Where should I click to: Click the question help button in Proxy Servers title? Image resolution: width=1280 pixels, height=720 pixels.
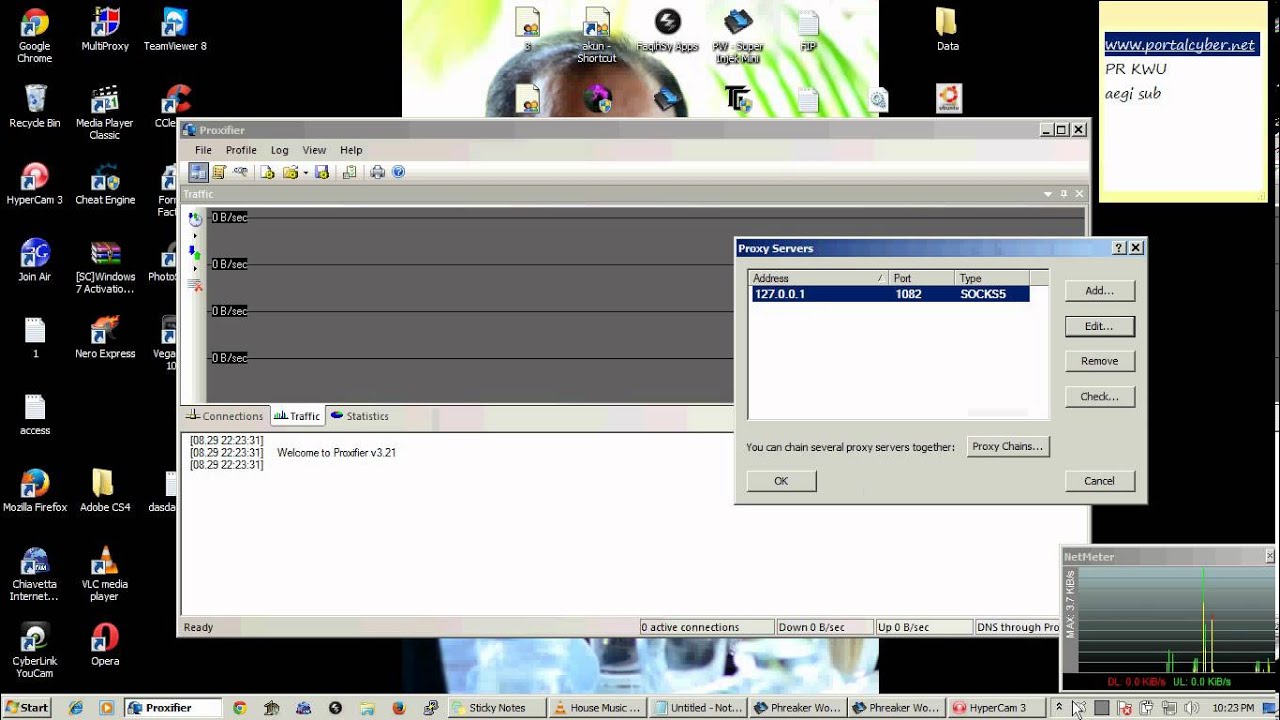coord(1119,248)
